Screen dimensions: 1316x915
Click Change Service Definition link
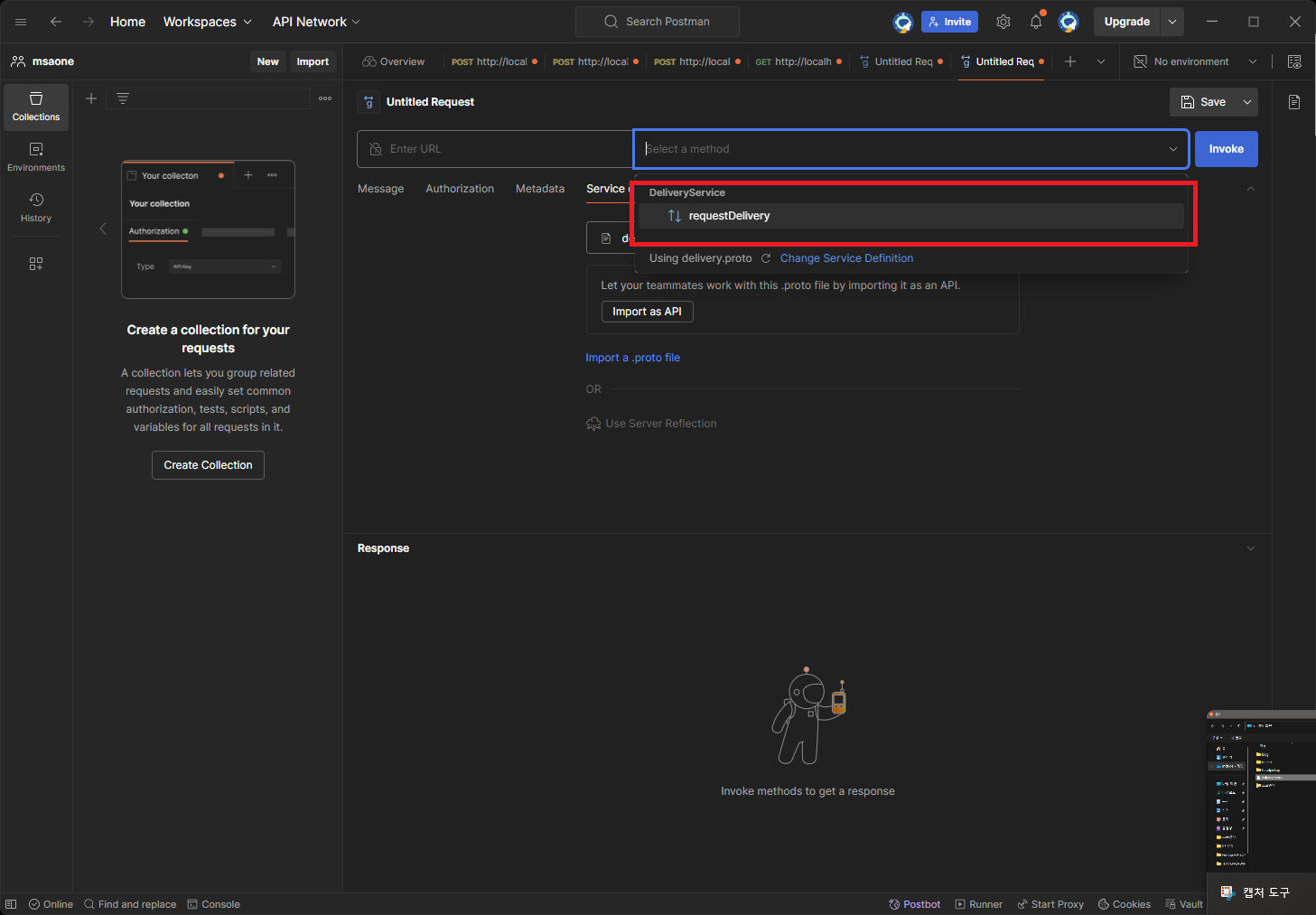pyautogui.click(x=846, y=258)
